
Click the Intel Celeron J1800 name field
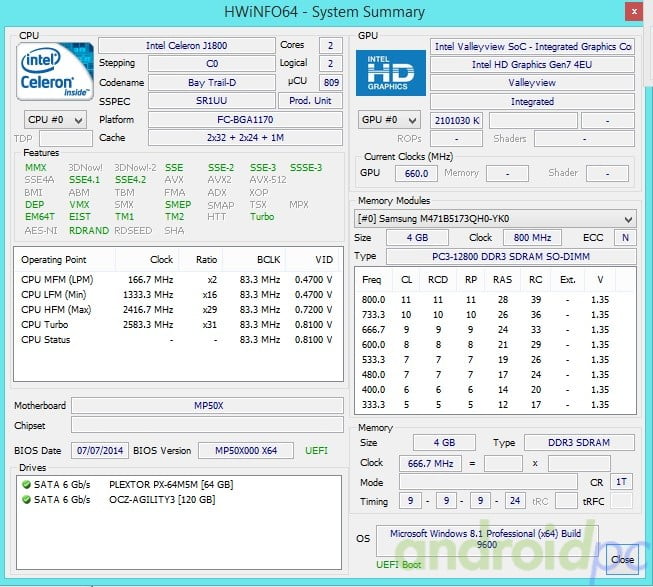[x=187, y=45]
